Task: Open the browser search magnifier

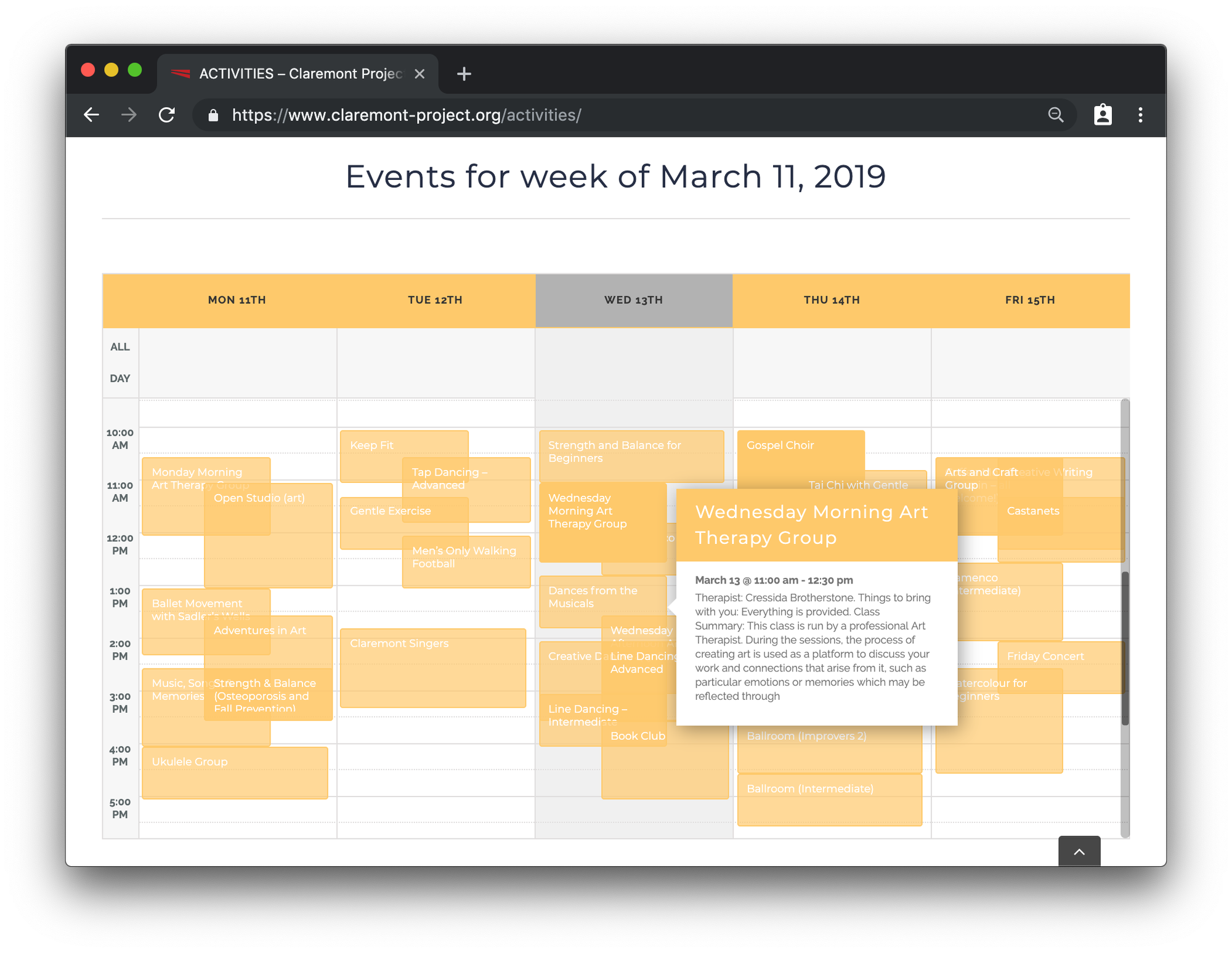Action: click(x=1056, y=115)
